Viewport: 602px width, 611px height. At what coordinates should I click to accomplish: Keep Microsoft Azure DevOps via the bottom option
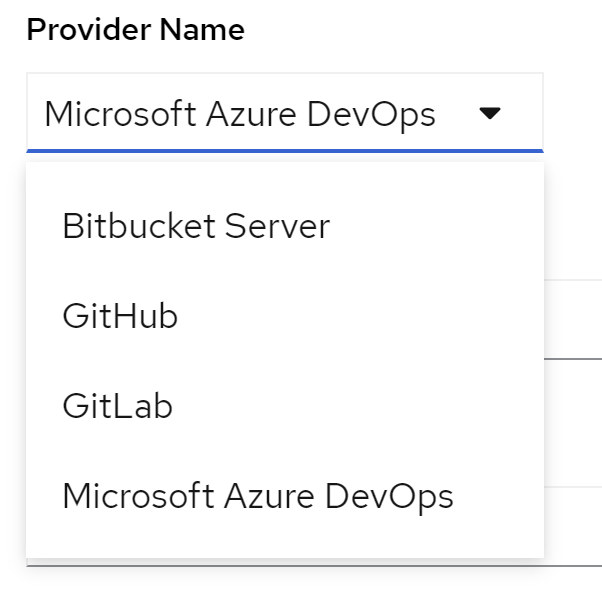tap(258, 496)
